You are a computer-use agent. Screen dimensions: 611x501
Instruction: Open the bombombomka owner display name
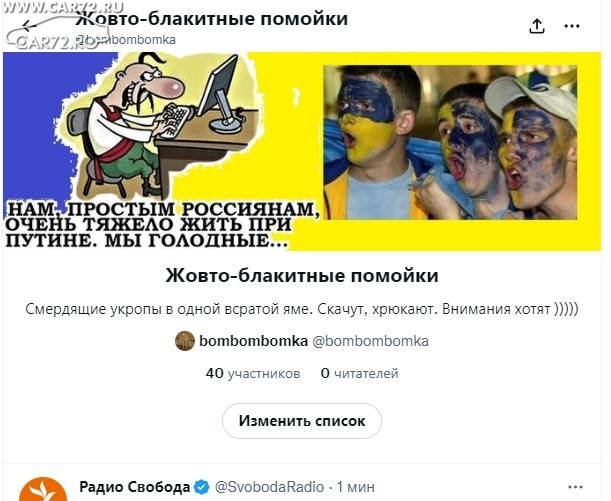[253, 341]
